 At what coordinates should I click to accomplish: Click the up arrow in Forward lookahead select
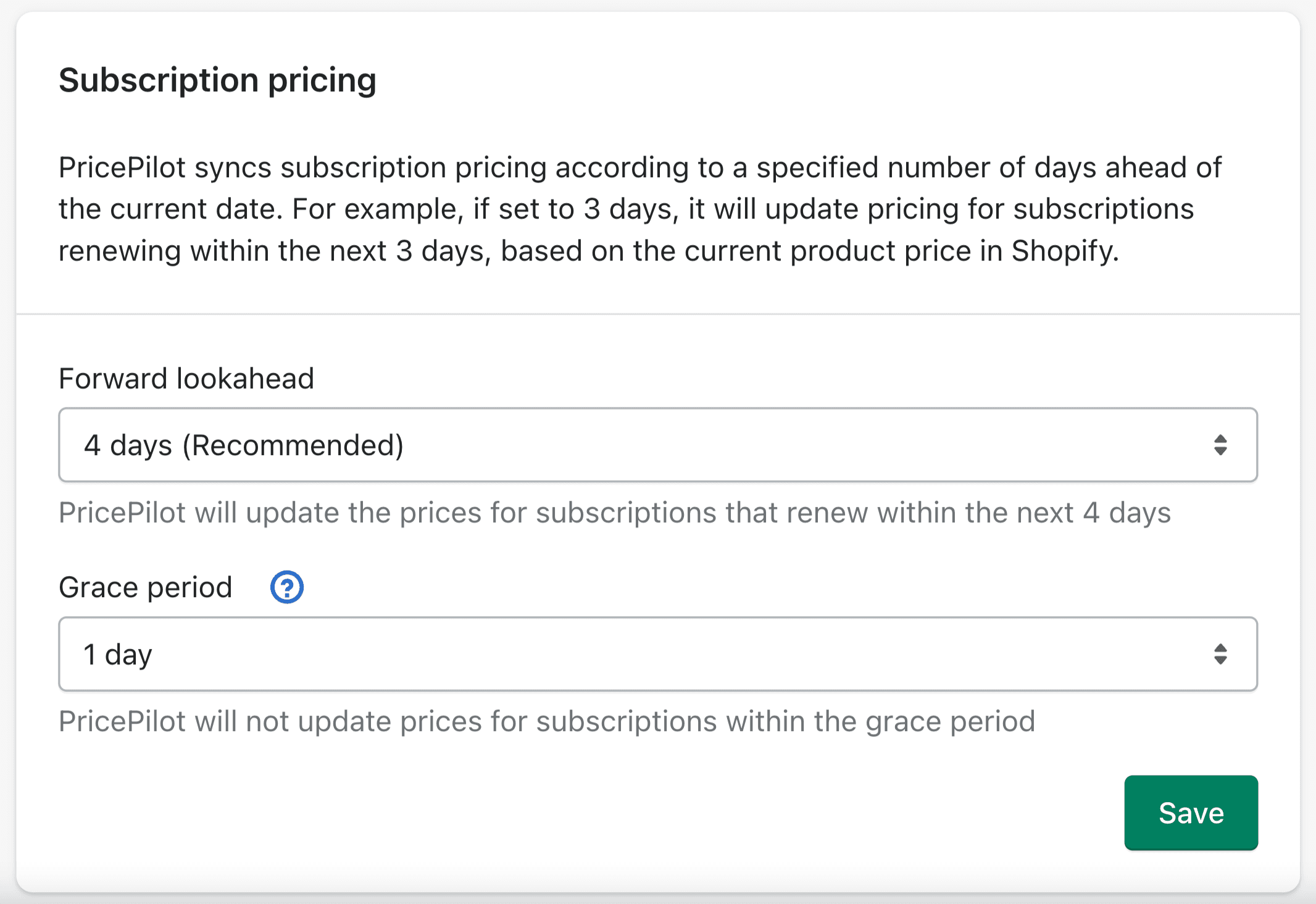point(1220,438)
